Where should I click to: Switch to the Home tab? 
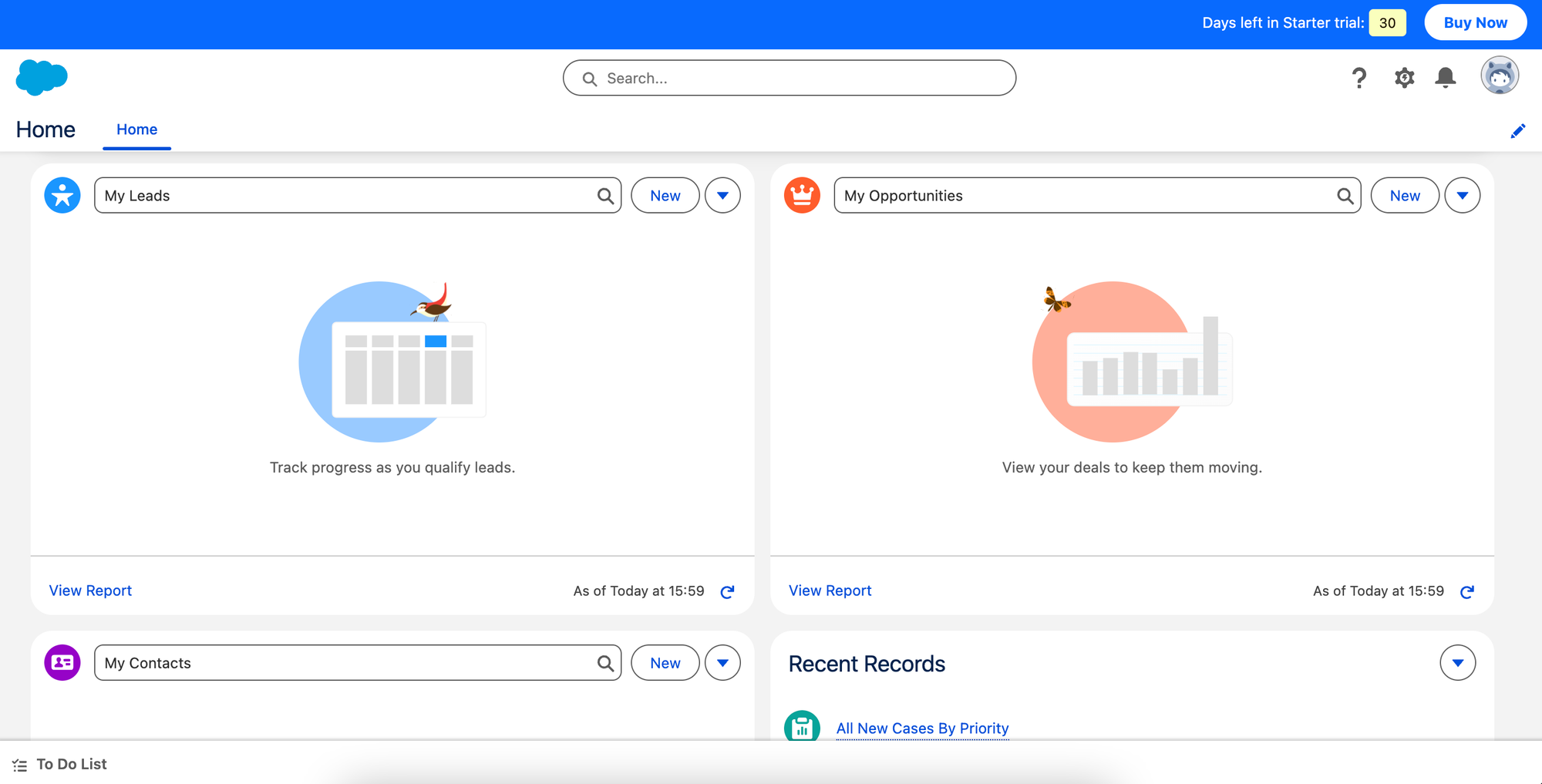(x=136, y=129)
